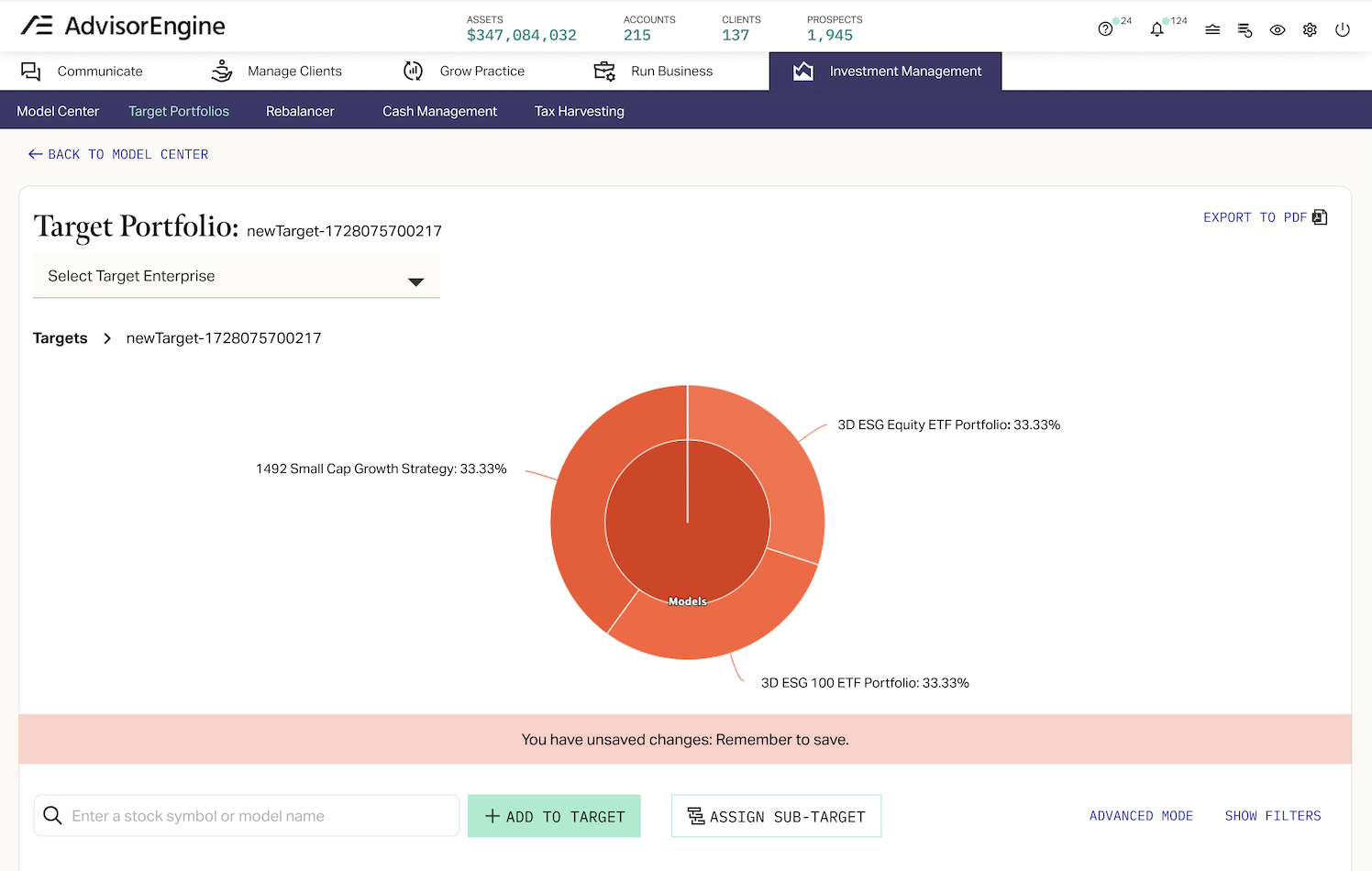Click the Clients count 137
Screen dimensions: 1372x871
tap(736, 35)
